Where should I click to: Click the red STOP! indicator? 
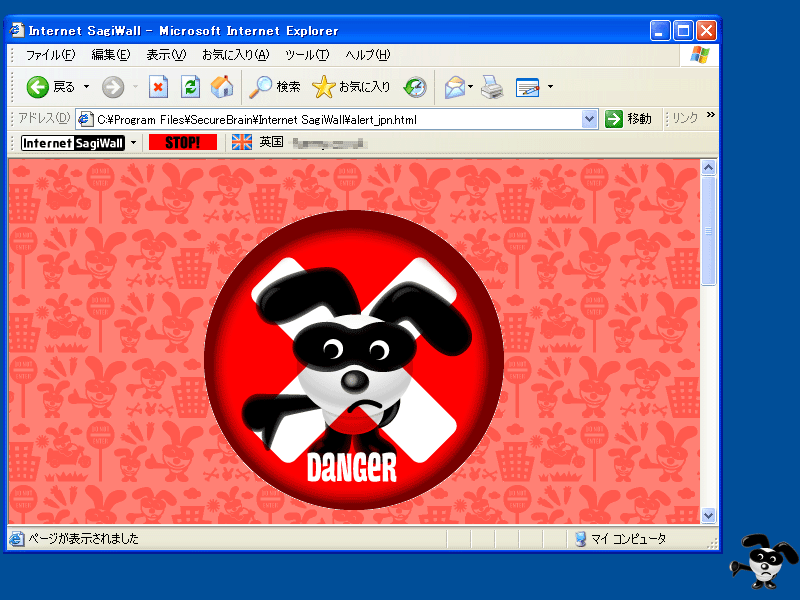coord(183,142)
